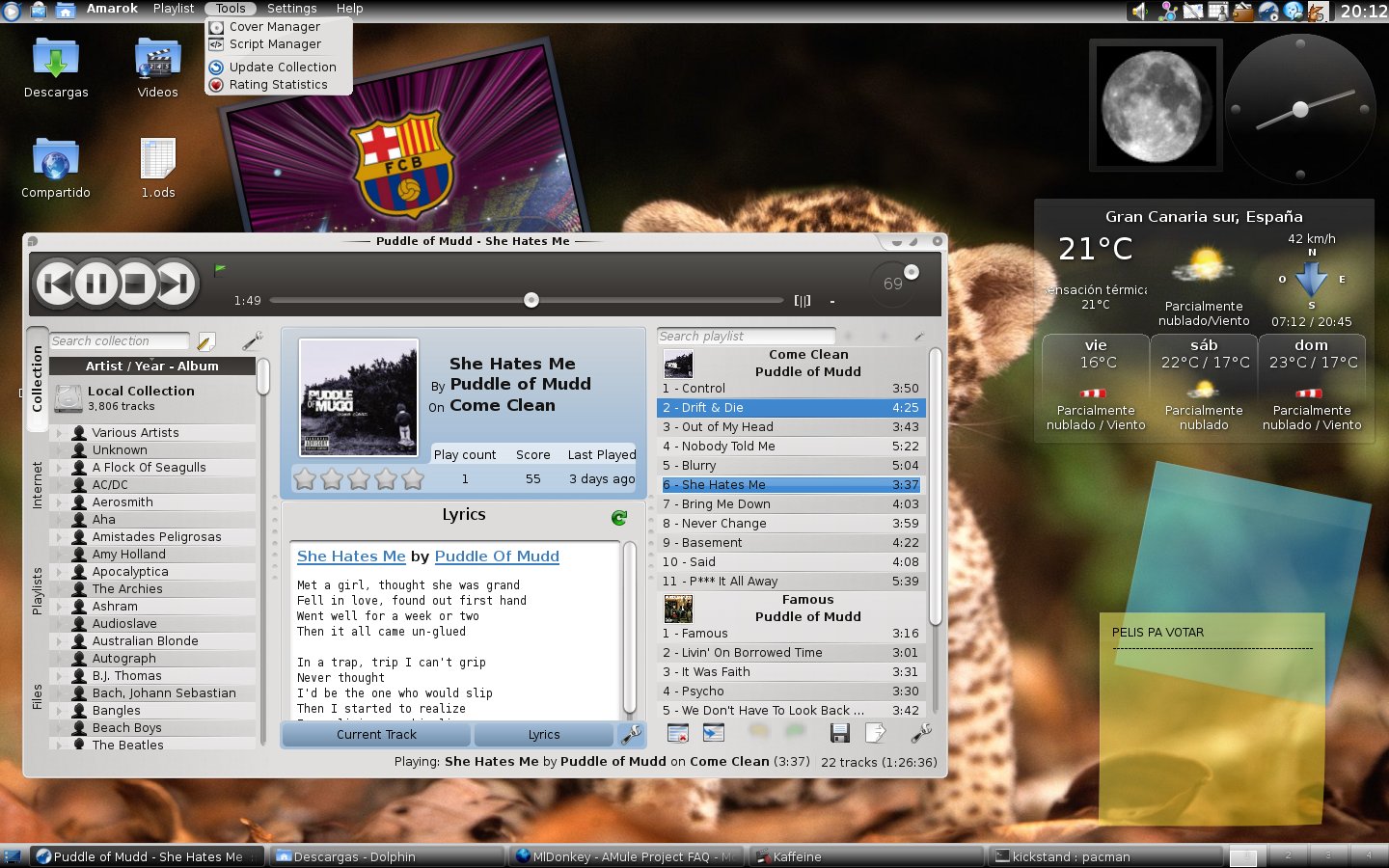Open the Descargas desktop folder
Viewport: 1389px width, 868px height.
pyautogui.click(x=56, y=68)
